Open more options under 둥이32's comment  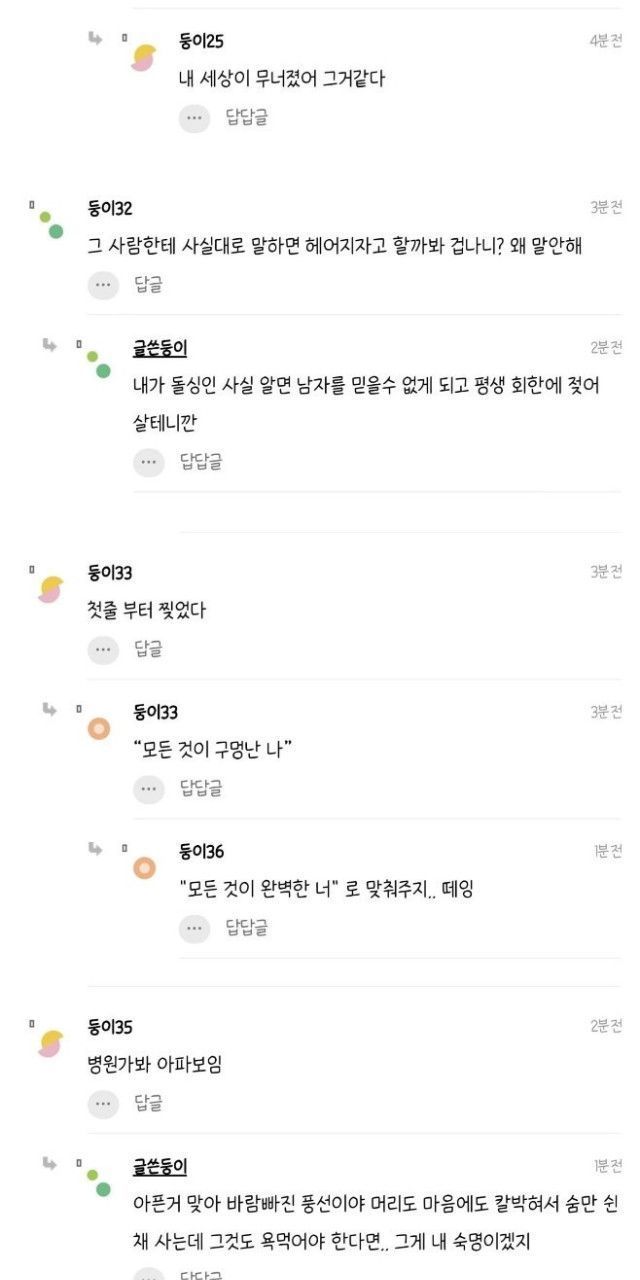(x=103, y=285)
